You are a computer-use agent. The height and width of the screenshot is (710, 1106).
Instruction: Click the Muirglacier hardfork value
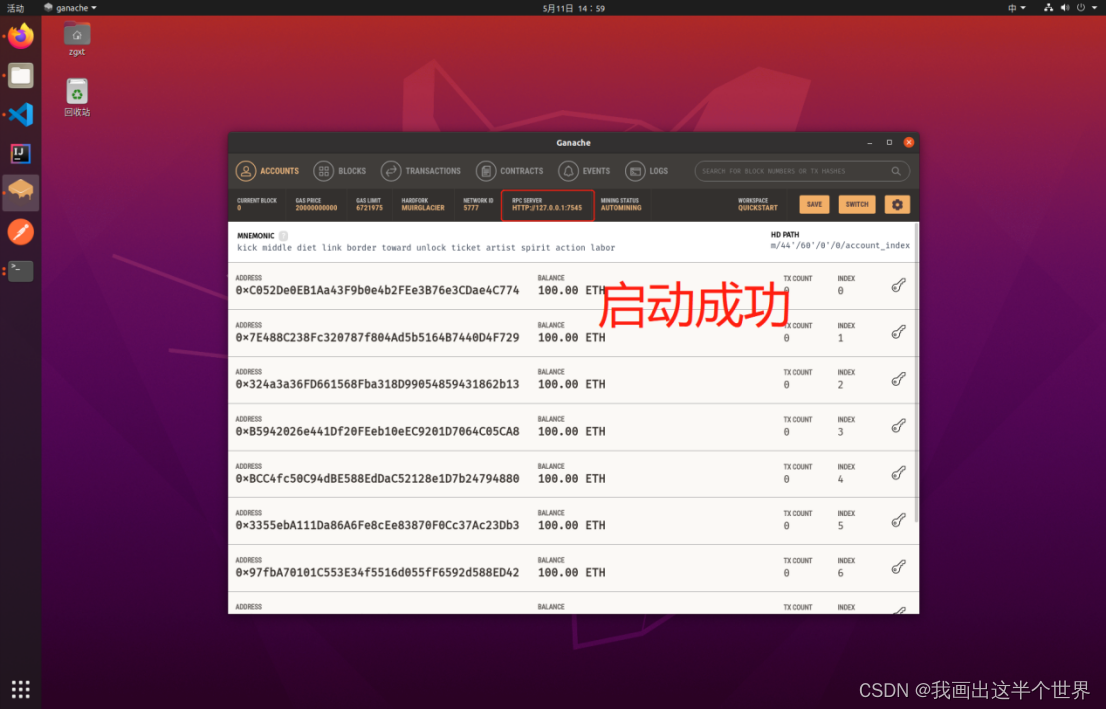pos(423,208)
